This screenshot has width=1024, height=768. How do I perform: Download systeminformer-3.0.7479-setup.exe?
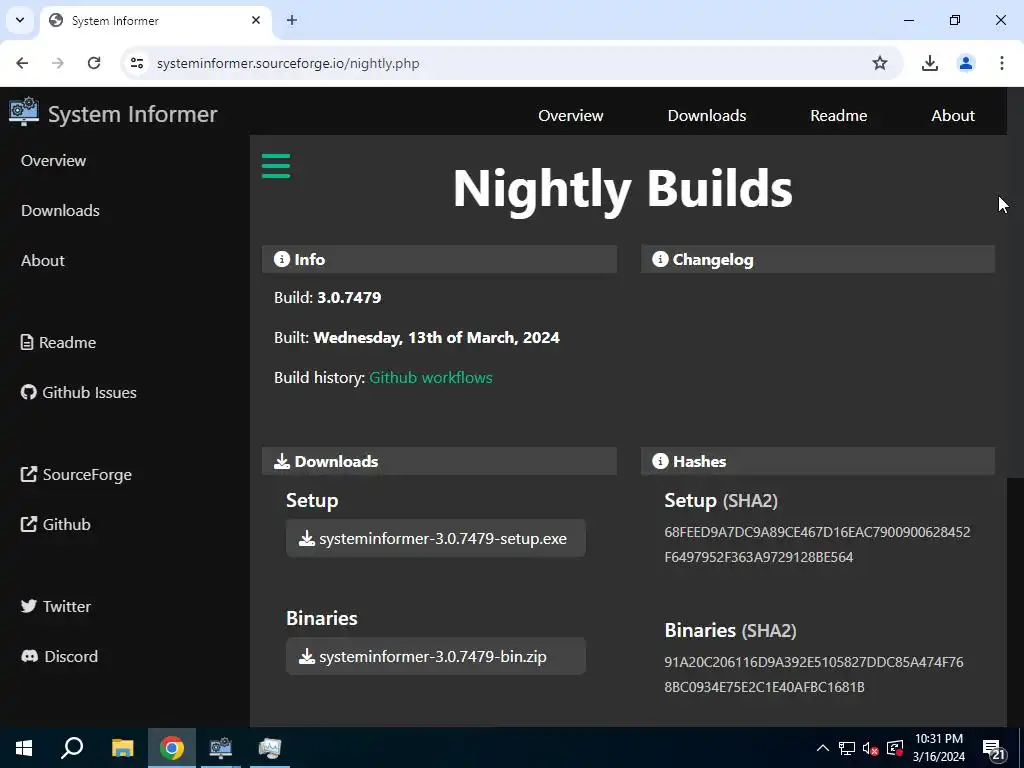coord(436,539)
